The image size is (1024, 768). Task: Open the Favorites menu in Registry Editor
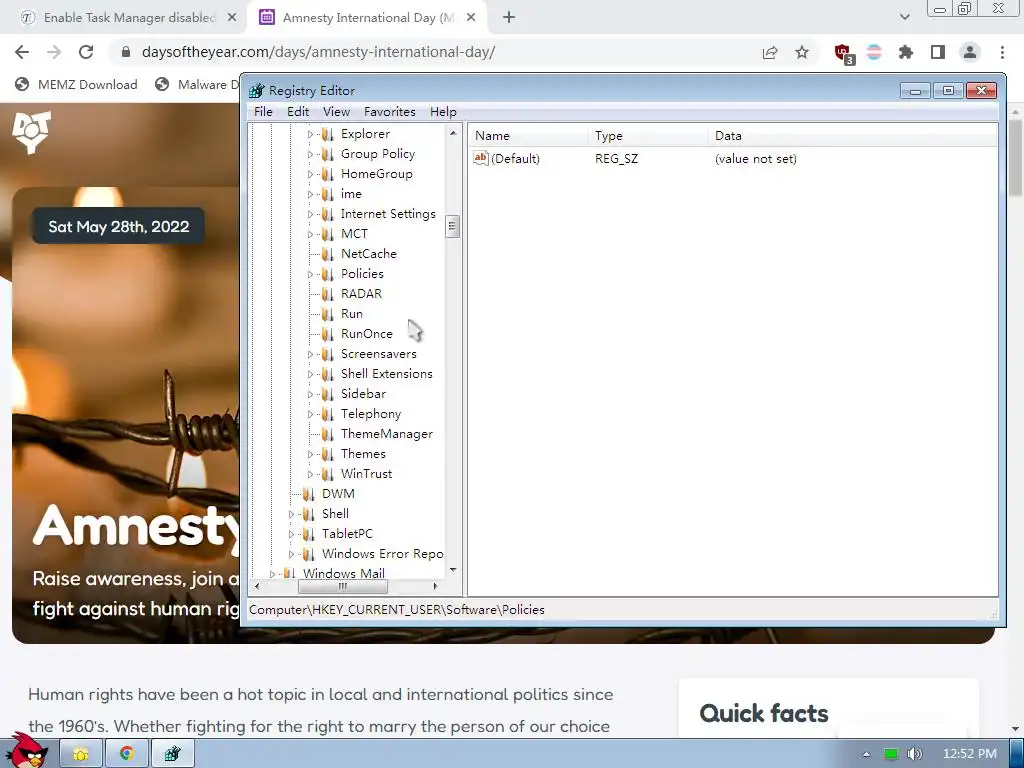pos(389,112)
